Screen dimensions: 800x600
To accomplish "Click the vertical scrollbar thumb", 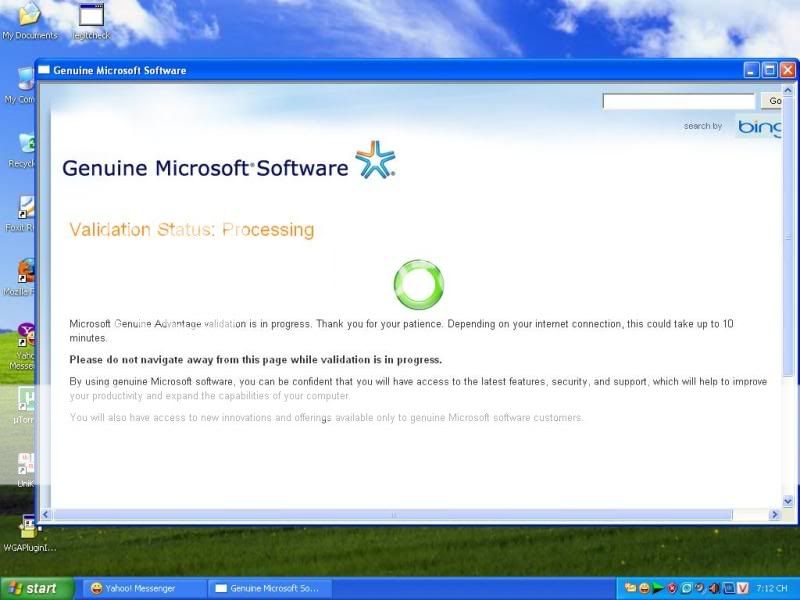I will tap(788, 238).
